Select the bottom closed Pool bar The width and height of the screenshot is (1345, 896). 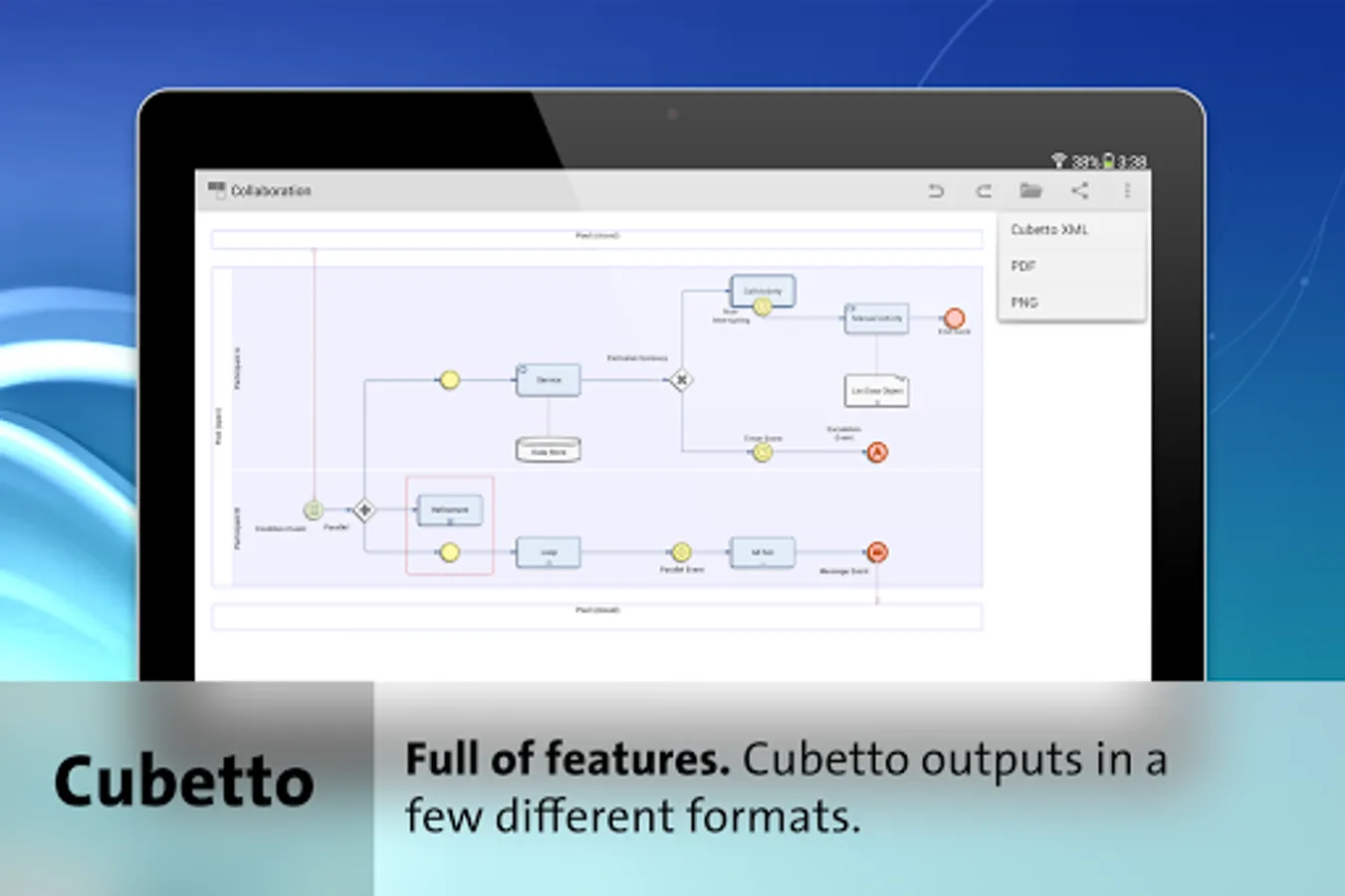[597, 615]
